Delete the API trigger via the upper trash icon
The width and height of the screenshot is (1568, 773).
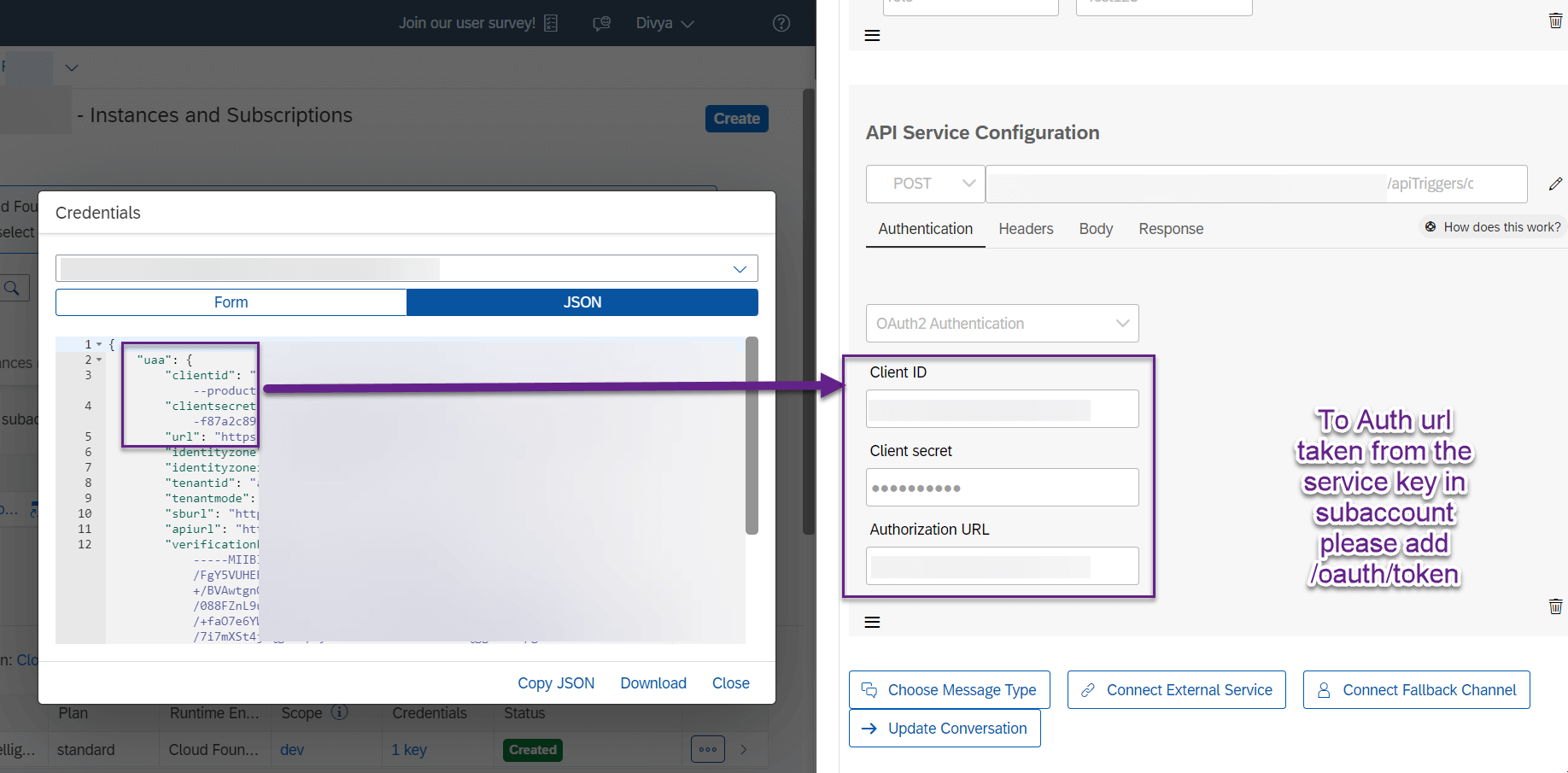(1554, 20)
